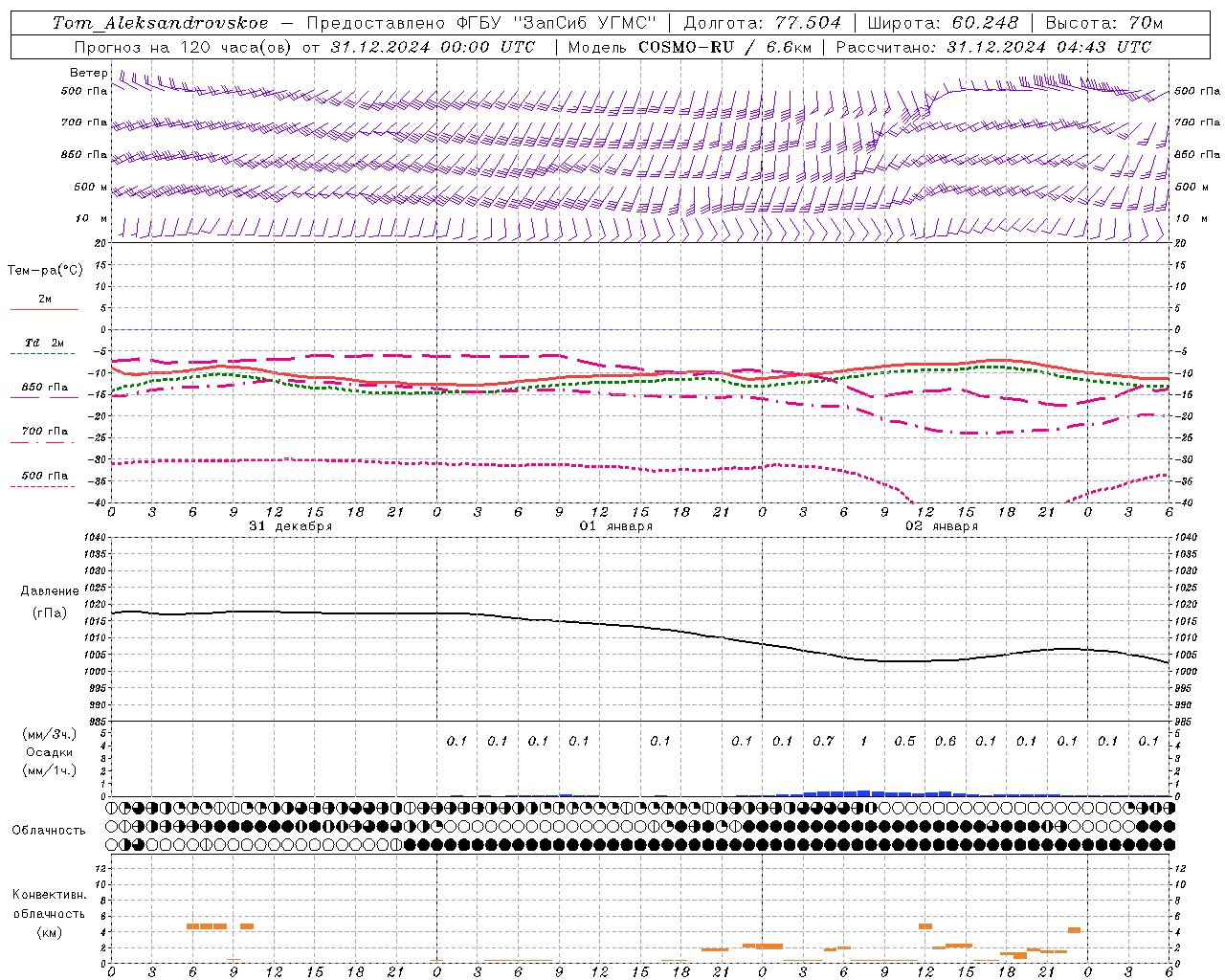Click the 31 декабря date label
1225x980 pixels.
click(291, 526)
